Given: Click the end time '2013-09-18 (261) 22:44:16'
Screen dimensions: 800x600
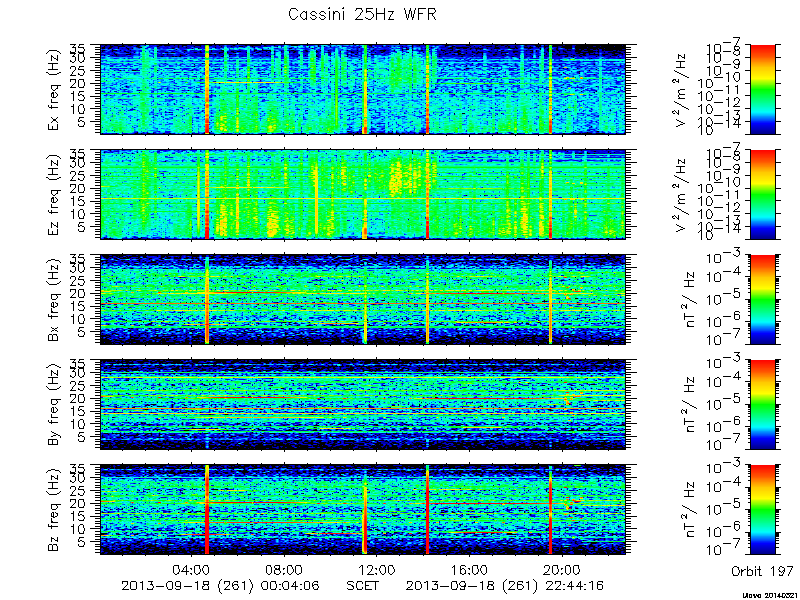Looking at the screenshot, I should 505,585.
